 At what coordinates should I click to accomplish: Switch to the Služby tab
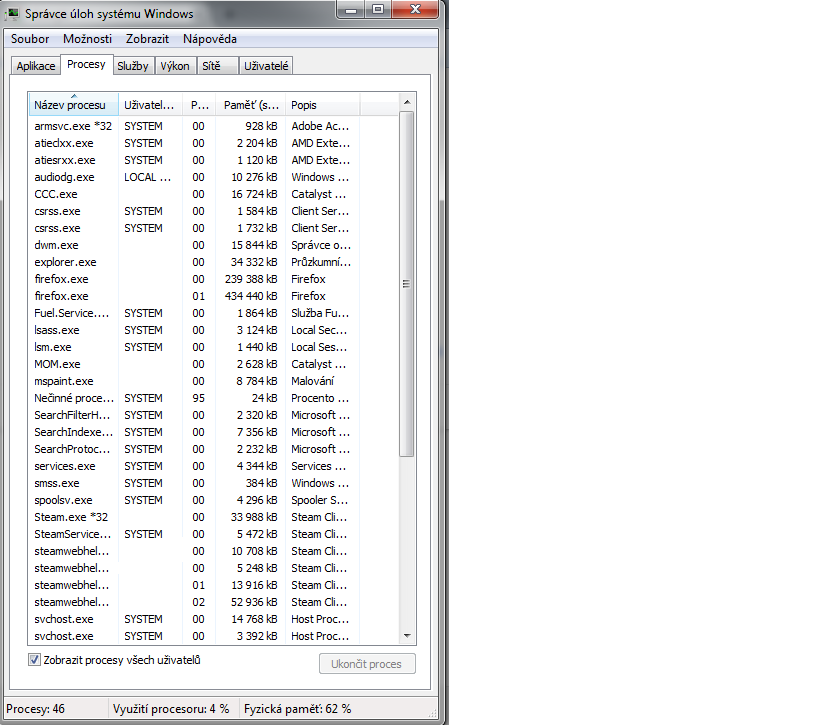click(133, 66)
